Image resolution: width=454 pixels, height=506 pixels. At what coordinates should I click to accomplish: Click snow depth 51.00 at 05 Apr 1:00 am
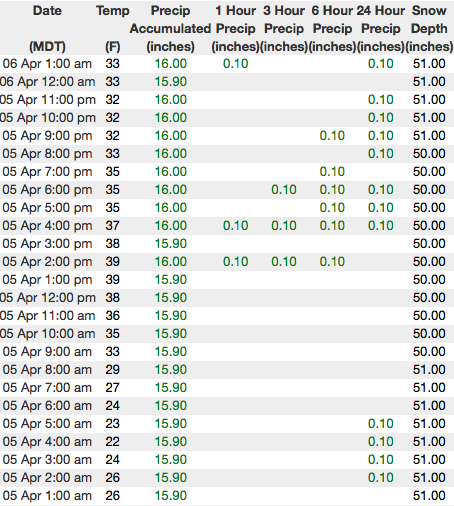coord(429,496)
